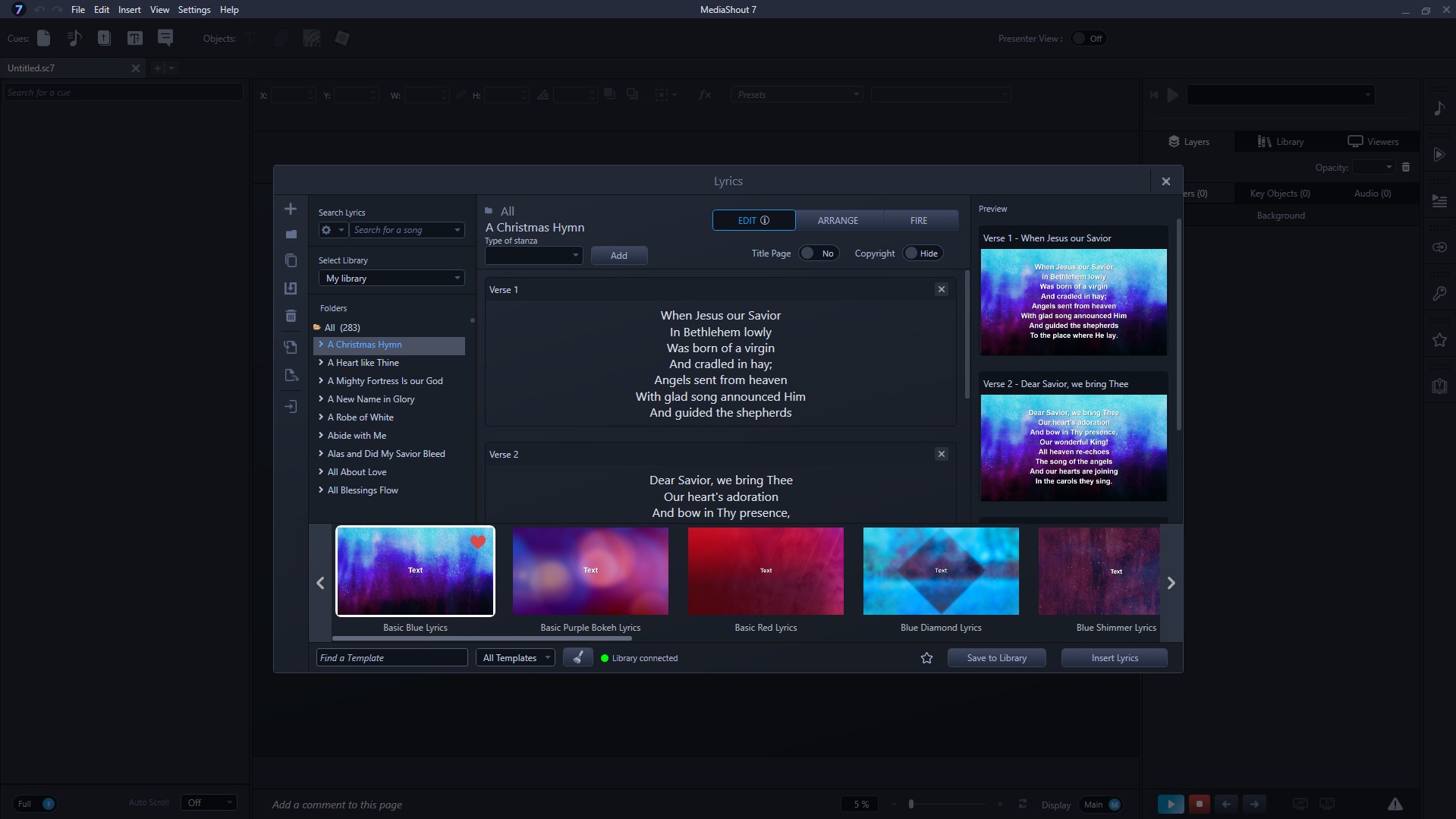Click the search settings gear icon
The height and width of the screenshot is (819, 1456).
[327, 230]
